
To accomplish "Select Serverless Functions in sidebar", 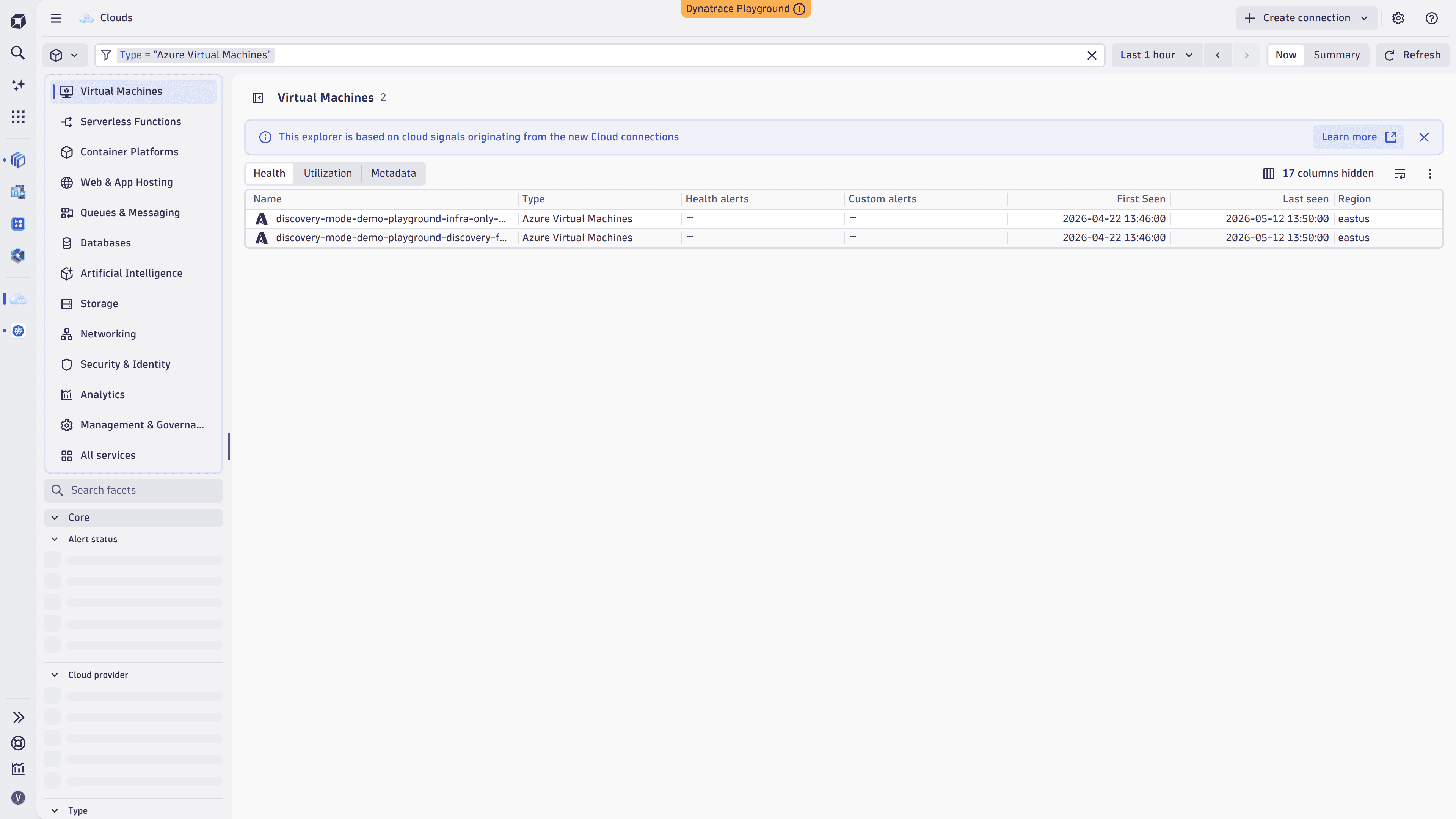I will pyautogui.click(x=133, y=122).
